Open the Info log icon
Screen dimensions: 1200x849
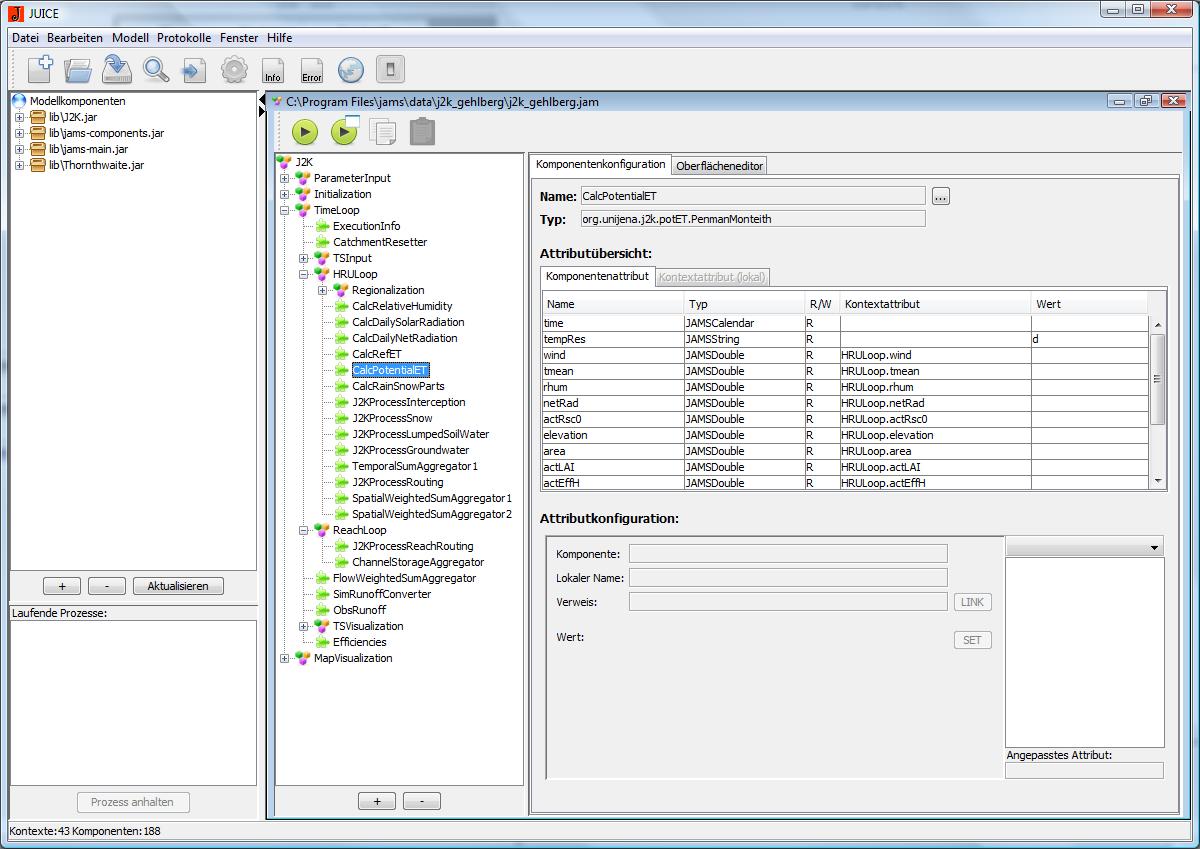[272, 70]
